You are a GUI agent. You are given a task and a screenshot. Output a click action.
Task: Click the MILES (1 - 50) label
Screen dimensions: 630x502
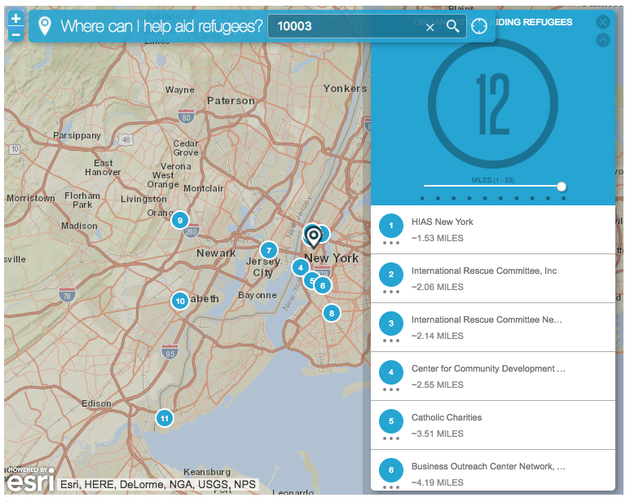pyautogui.click(x=493, y=180)
